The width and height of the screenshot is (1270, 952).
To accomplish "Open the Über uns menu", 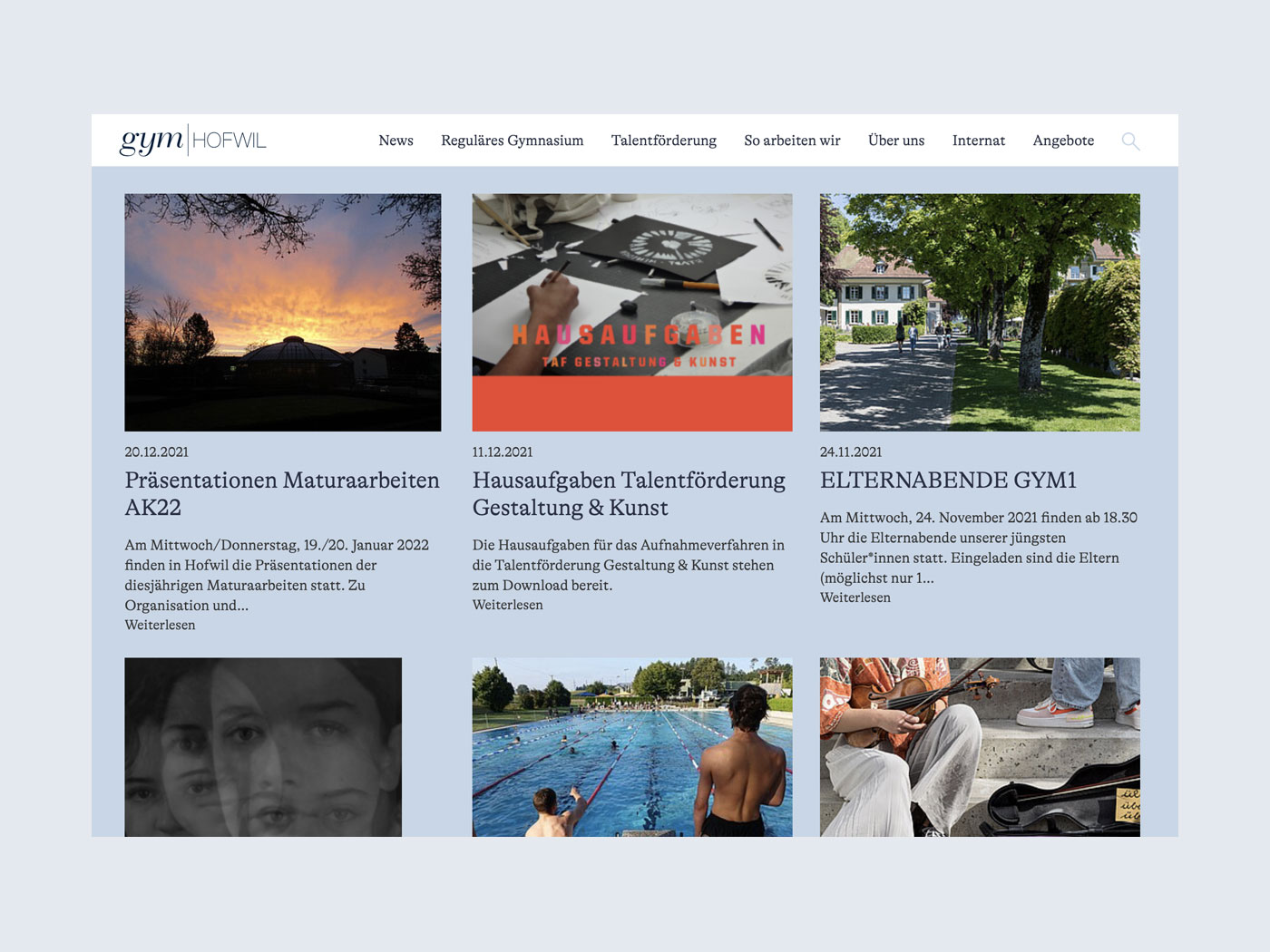I will (x=895, y=141).
